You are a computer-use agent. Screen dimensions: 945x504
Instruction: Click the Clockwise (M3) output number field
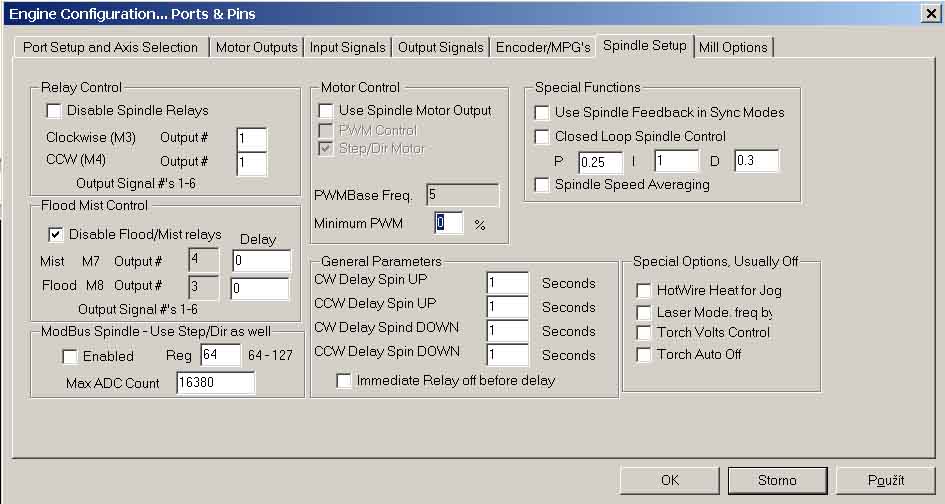click(252, 138)
